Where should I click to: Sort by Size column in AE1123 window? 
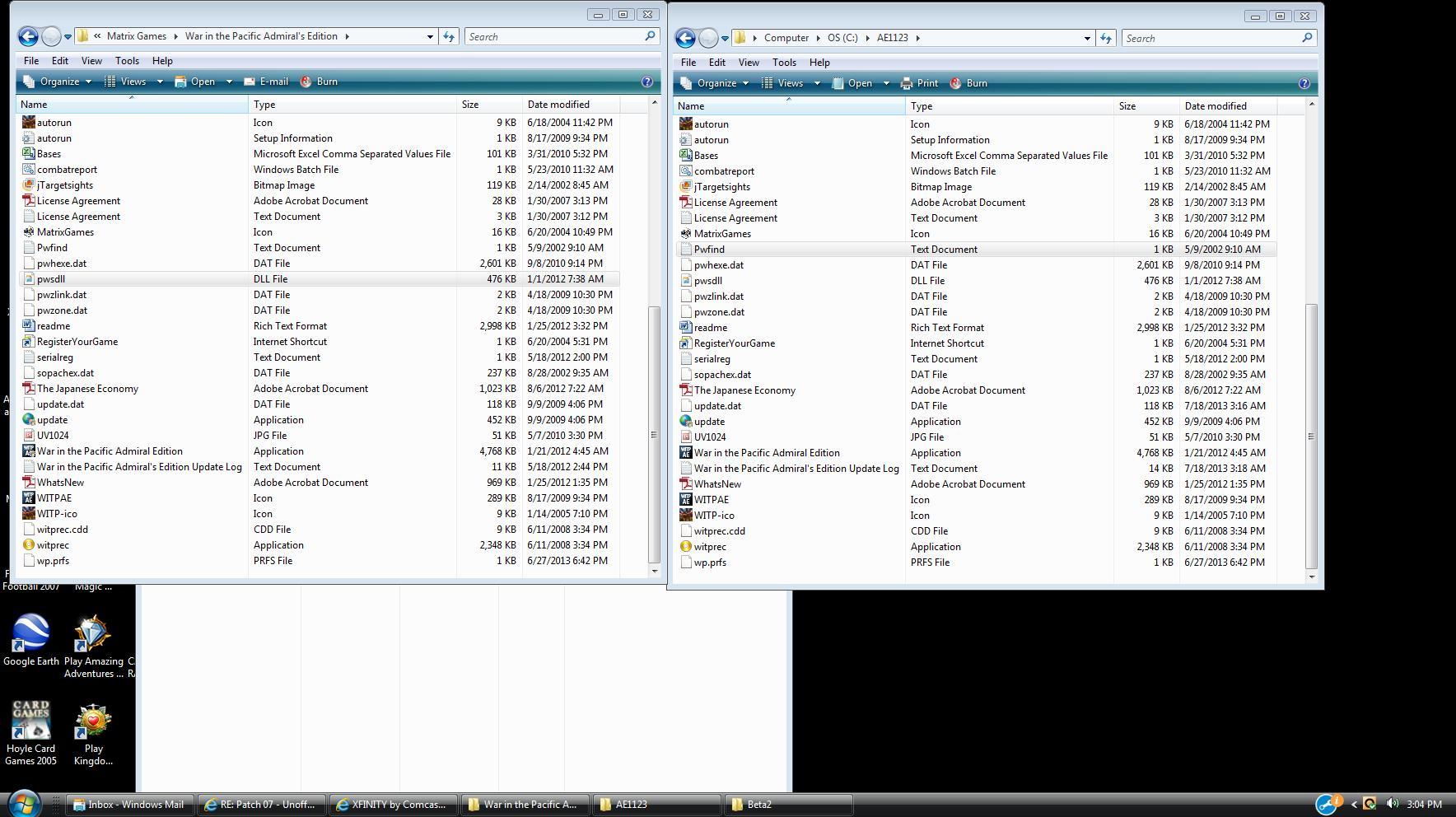point(1146,106)
